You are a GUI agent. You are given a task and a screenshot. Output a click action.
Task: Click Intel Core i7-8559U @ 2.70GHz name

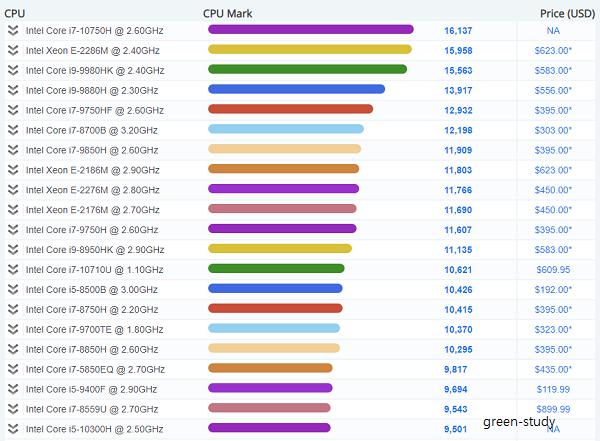pos(92,409)
